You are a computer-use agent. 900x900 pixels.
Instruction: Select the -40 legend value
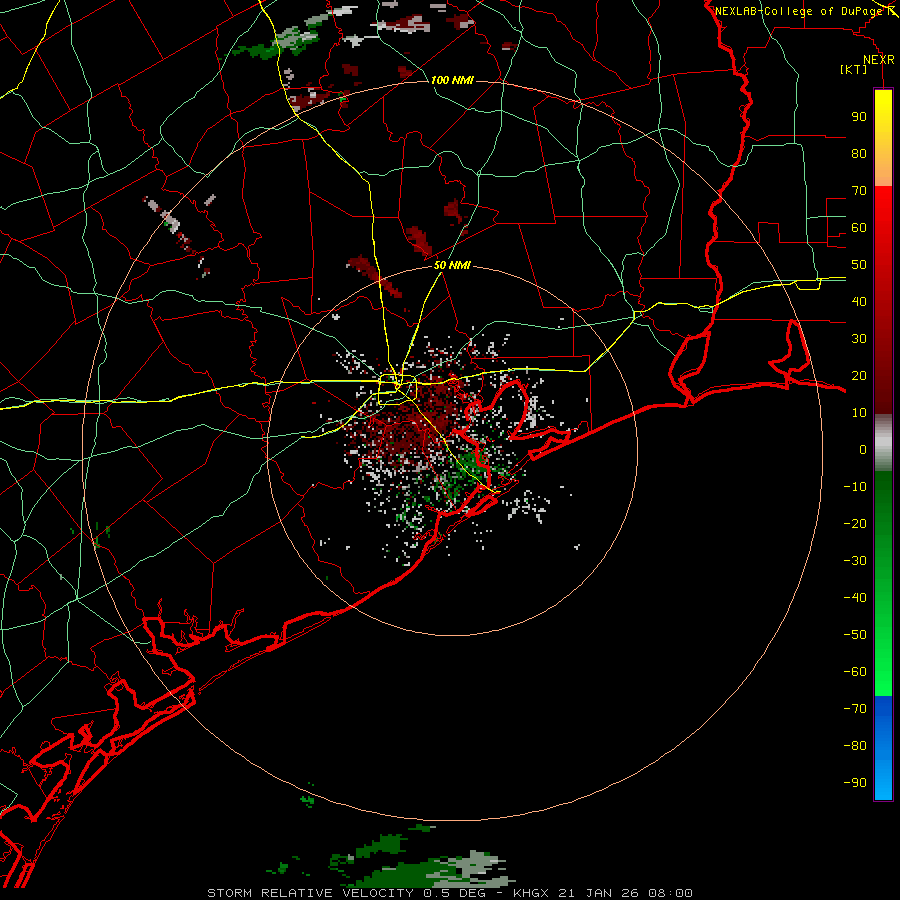[x=855, y=598]
